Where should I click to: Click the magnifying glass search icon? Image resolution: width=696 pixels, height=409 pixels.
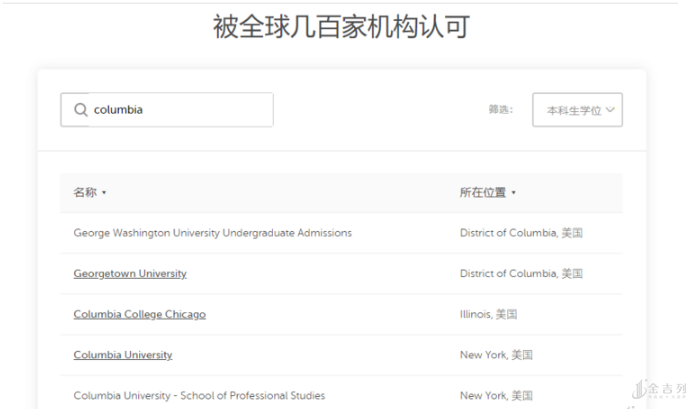[x=80, y=110]
